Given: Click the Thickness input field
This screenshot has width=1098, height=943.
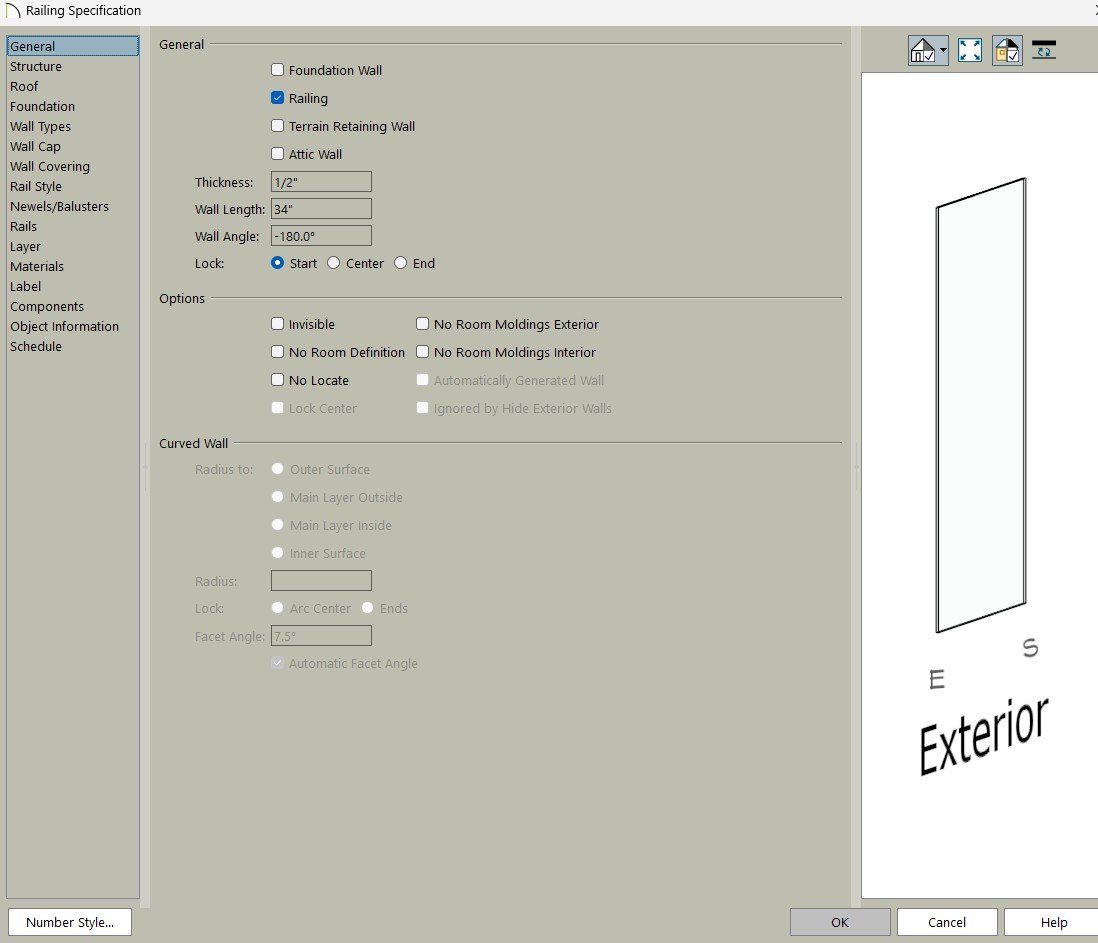Looking at the screenshot, I should click(x=321, y=182).
